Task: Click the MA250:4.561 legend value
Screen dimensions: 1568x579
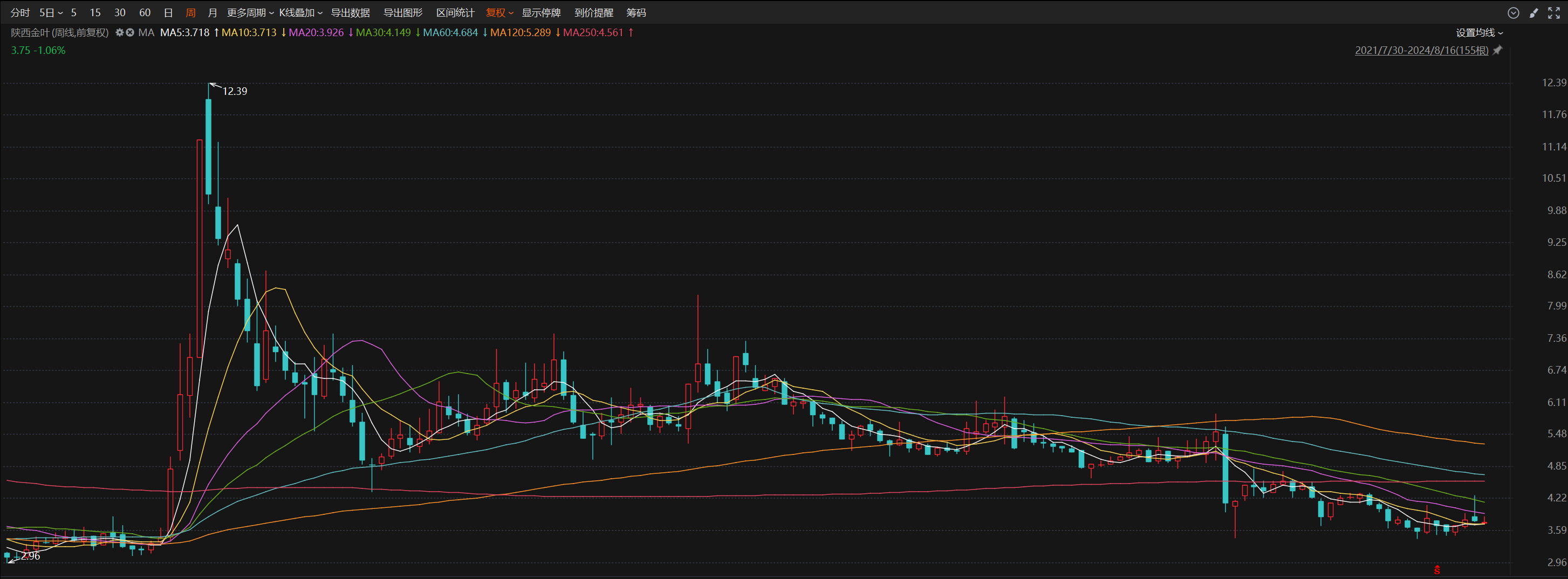Action: 593,33
